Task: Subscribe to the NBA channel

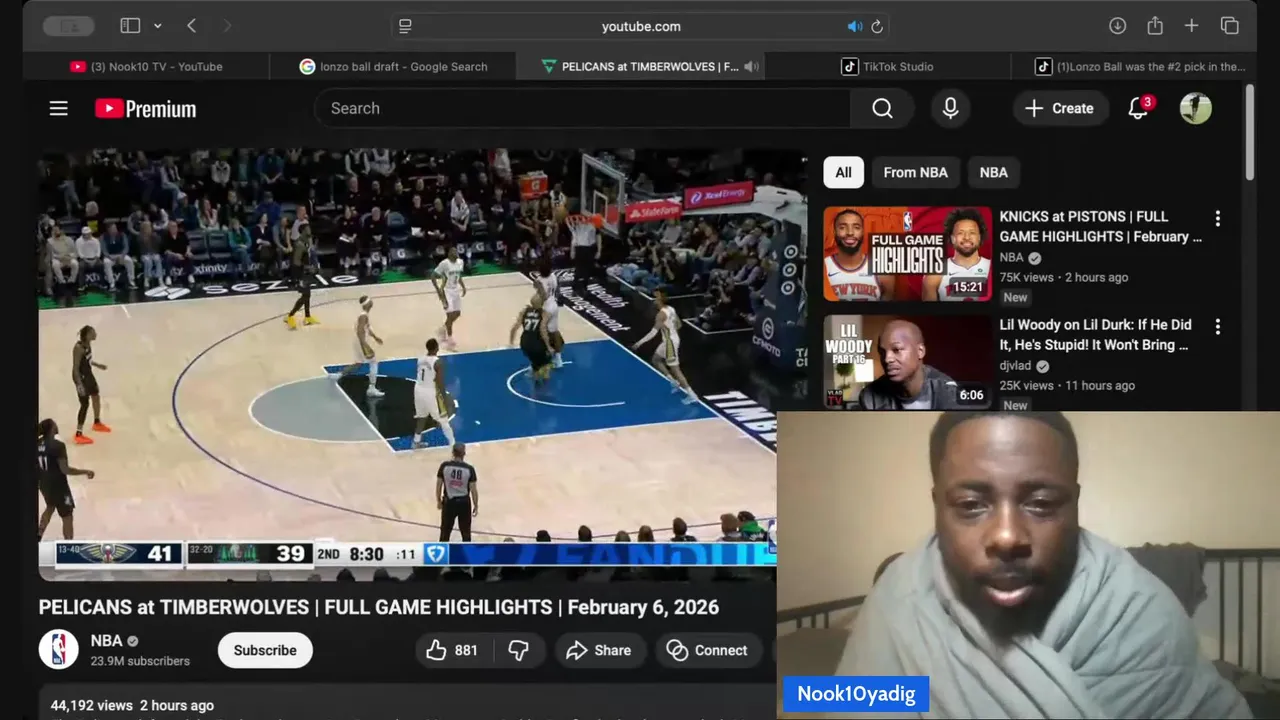Action: 265,650
